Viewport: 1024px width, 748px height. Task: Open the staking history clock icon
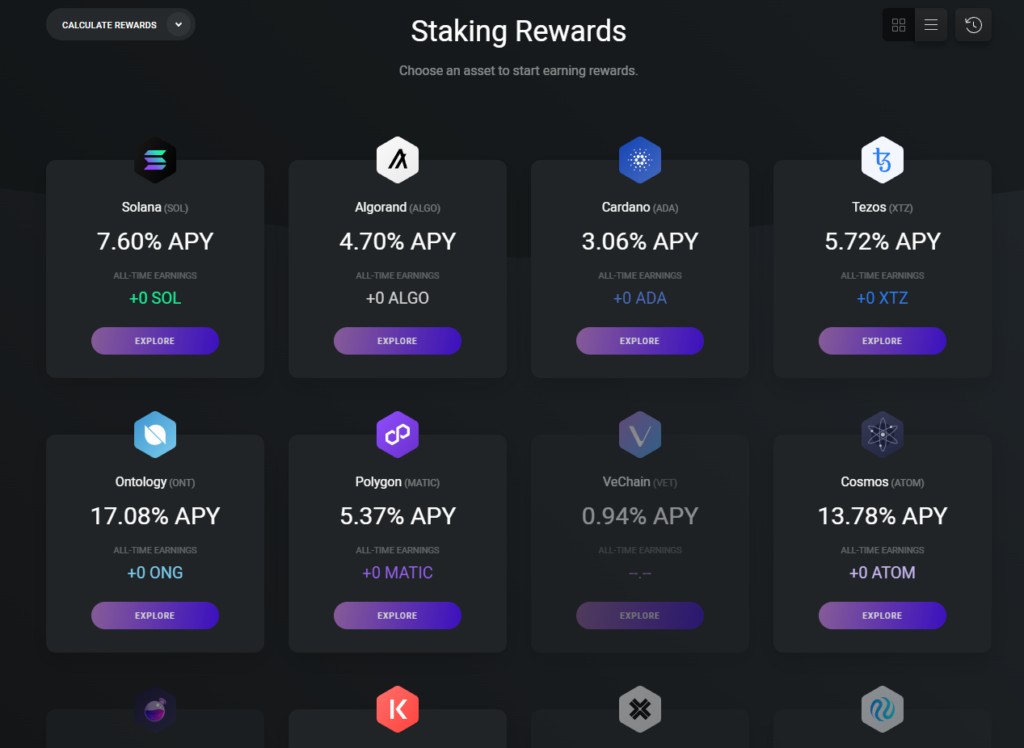point(972,24)
